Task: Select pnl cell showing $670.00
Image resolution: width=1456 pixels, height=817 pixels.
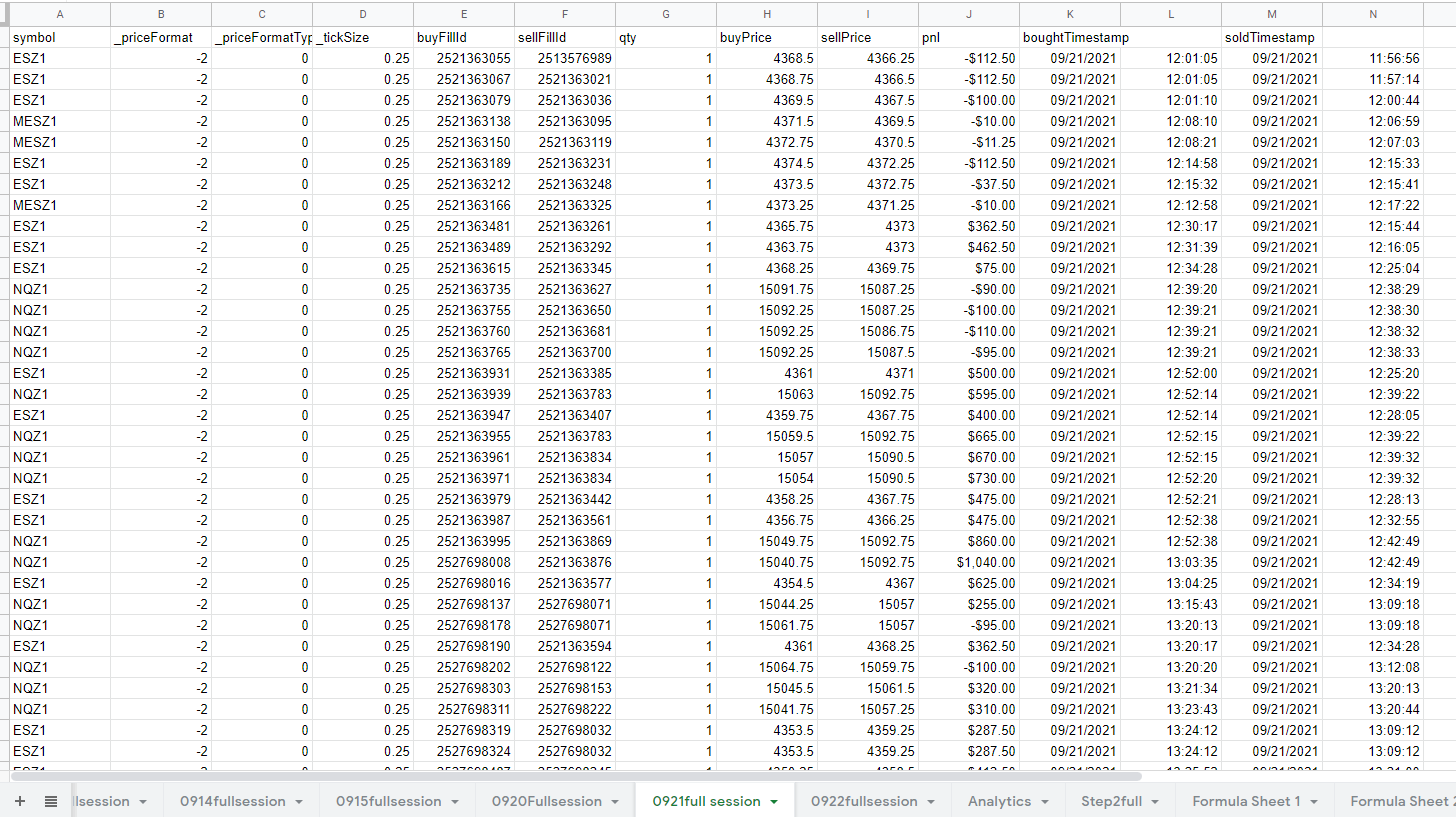Action: click(969, 457)
